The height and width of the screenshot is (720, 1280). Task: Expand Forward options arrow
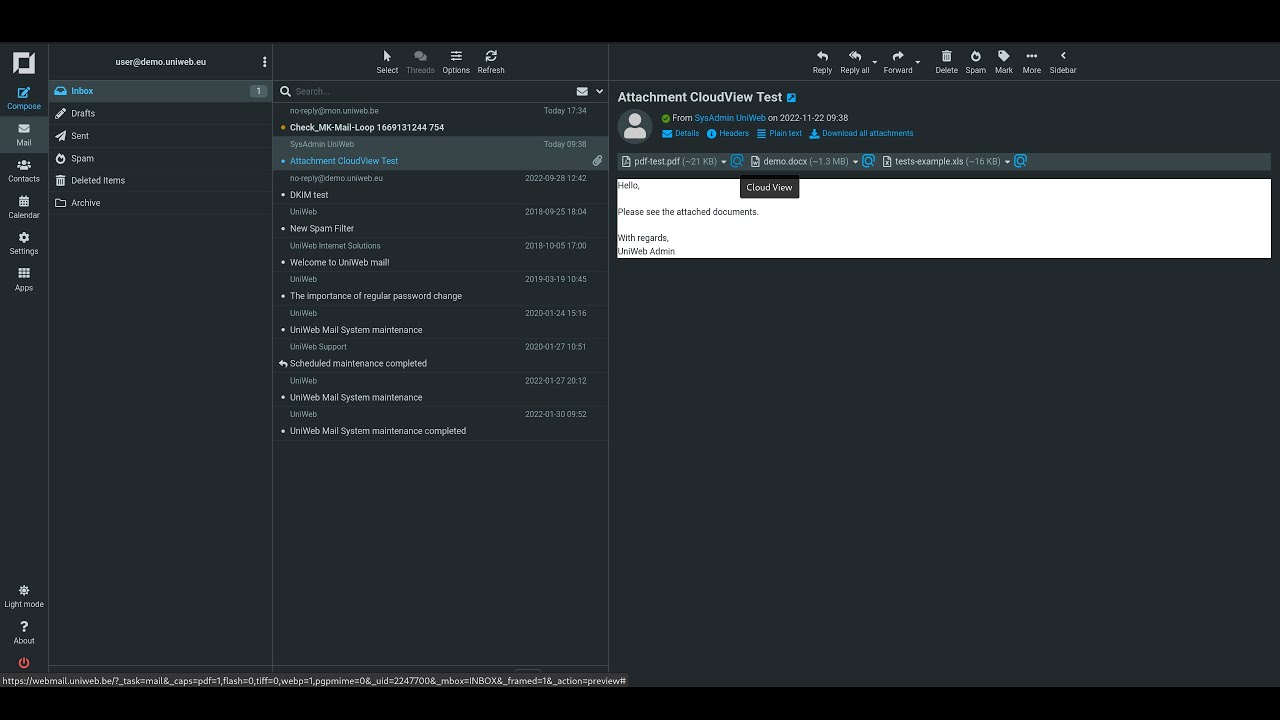click(918, 62)
